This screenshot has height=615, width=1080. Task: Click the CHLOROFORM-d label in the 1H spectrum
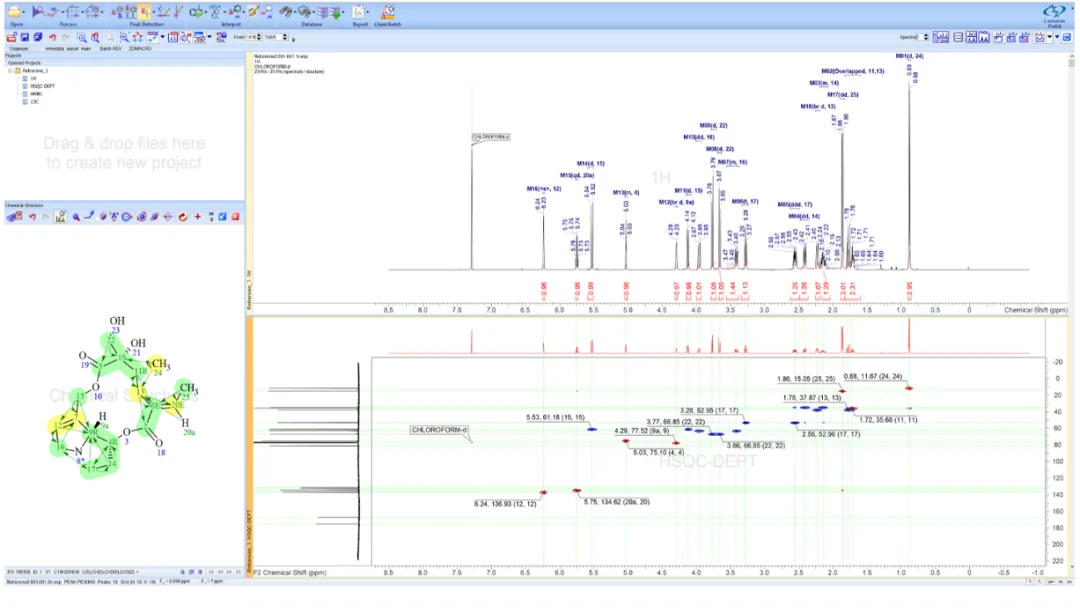point(490,137)
